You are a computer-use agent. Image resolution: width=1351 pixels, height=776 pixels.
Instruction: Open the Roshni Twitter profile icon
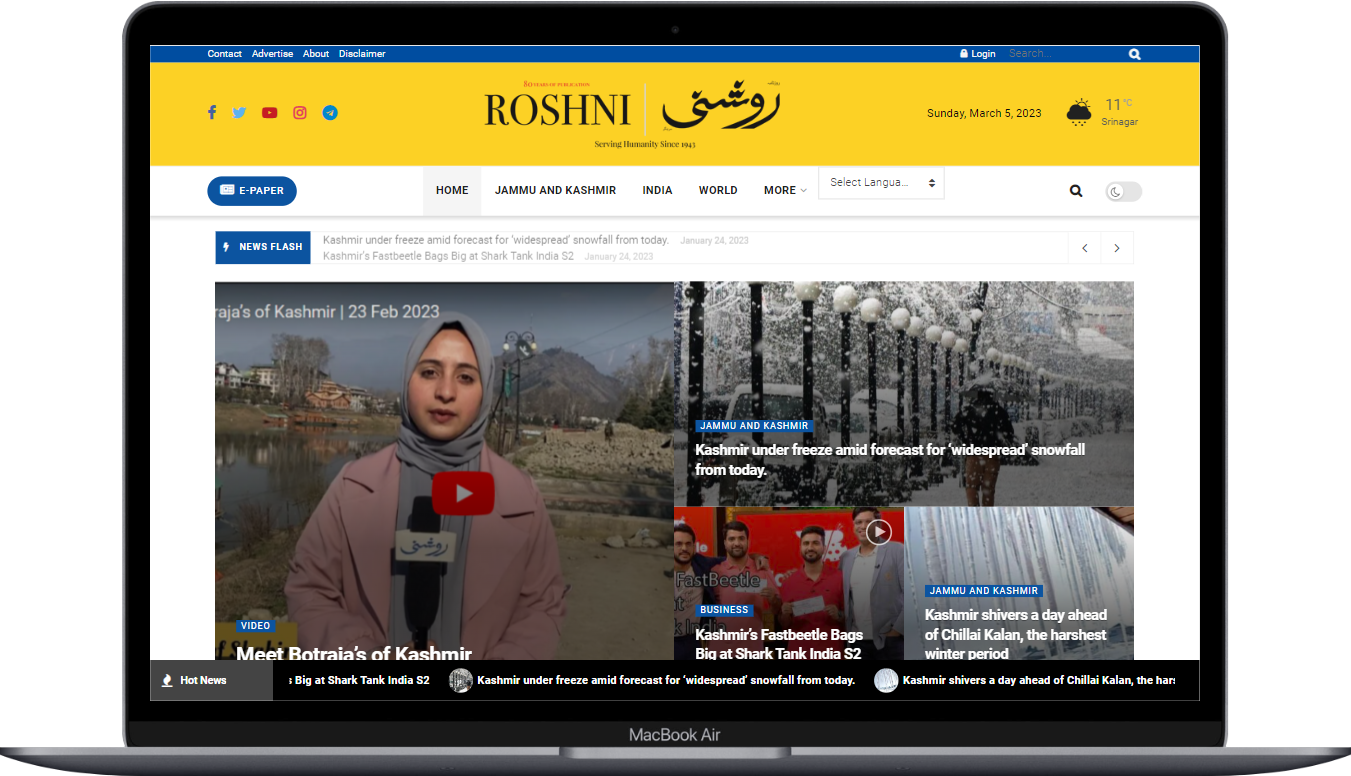click(x=239, y=113)
